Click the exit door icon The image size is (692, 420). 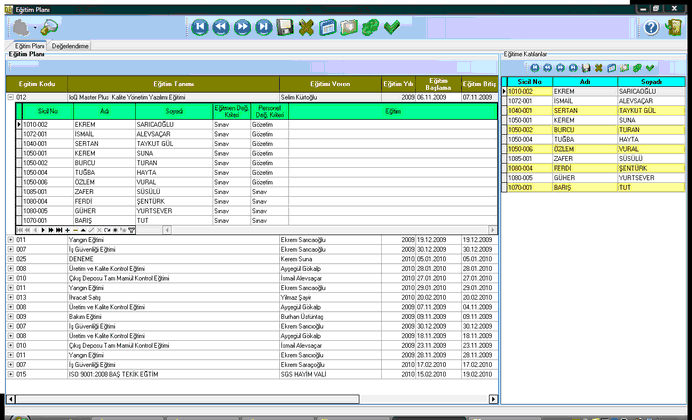tap(673, 28)
